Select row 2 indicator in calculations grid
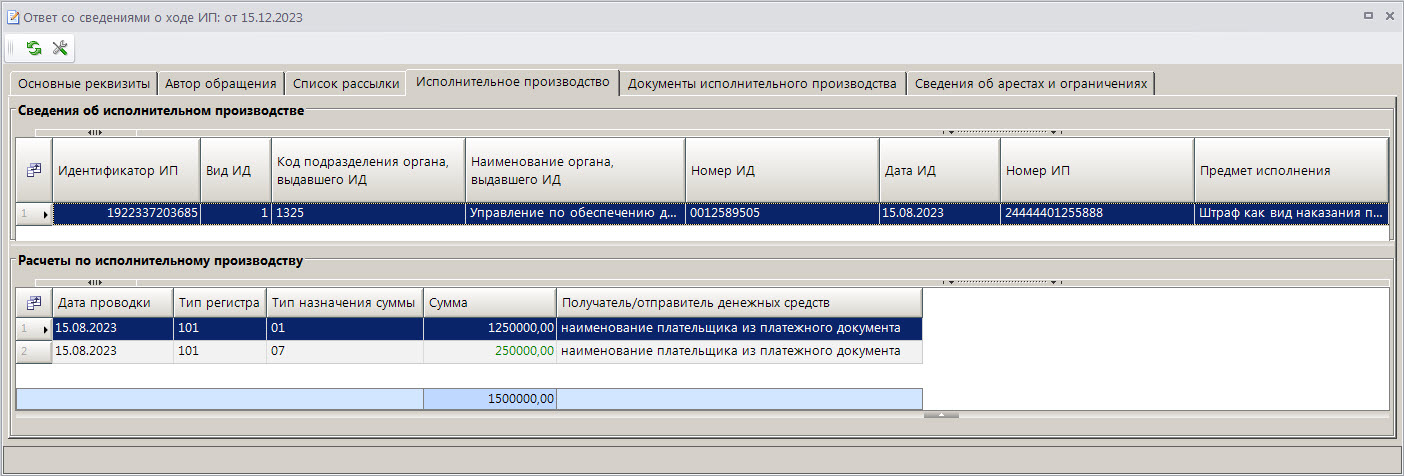The width and height of the screenshot is (1404, 476). (x=34, y=351)
